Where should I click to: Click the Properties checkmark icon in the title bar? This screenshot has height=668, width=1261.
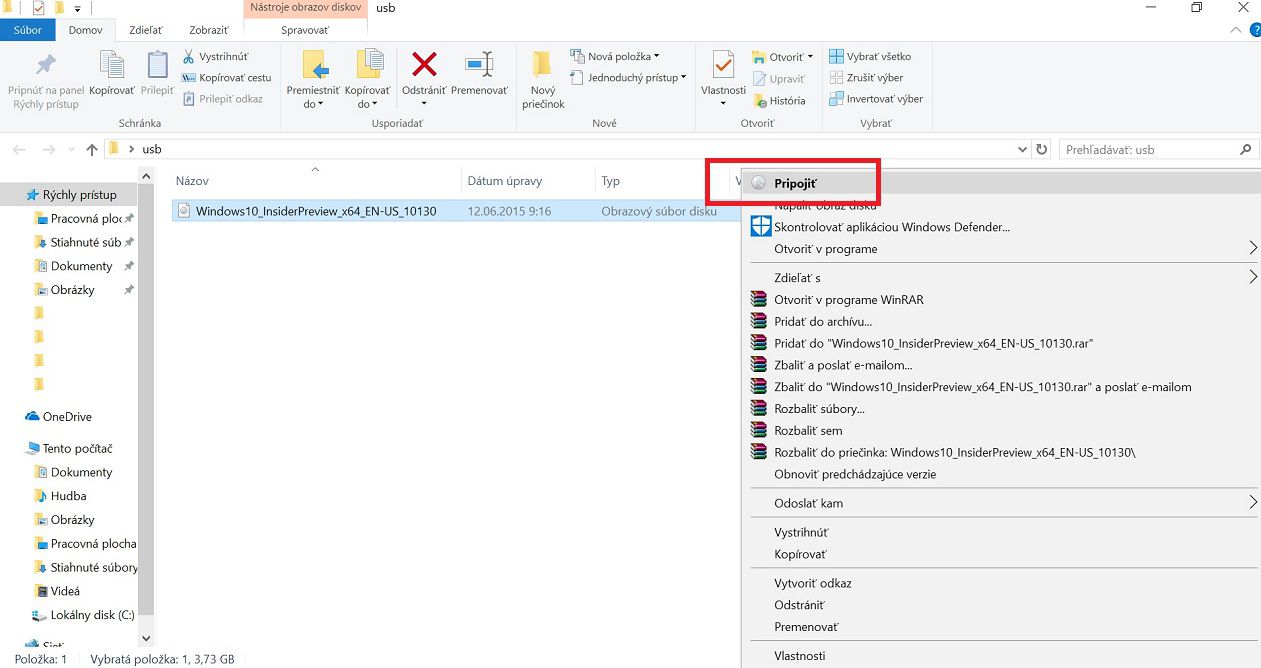37,9
